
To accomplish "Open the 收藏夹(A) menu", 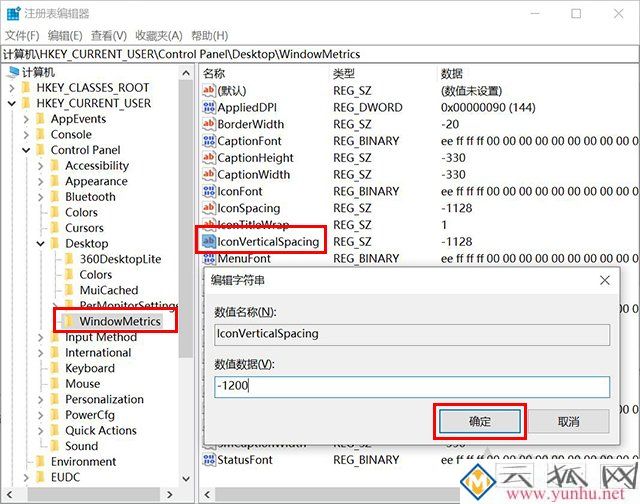I will coord(157,35).
